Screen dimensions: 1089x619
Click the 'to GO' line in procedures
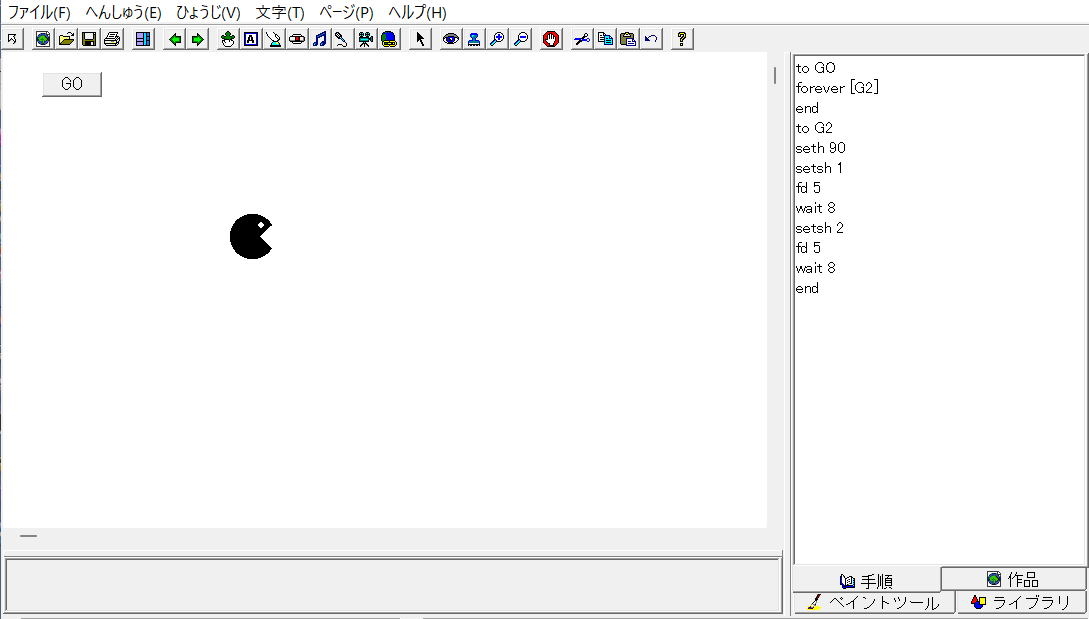(x=815, y=68)
